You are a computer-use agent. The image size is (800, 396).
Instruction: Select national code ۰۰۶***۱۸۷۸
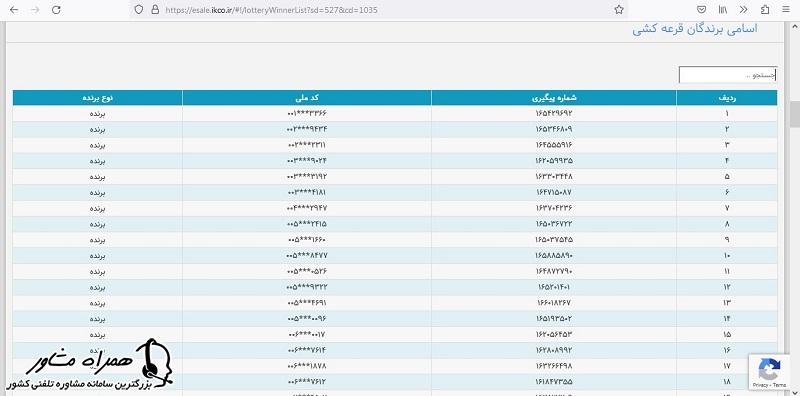click(307, 366)
